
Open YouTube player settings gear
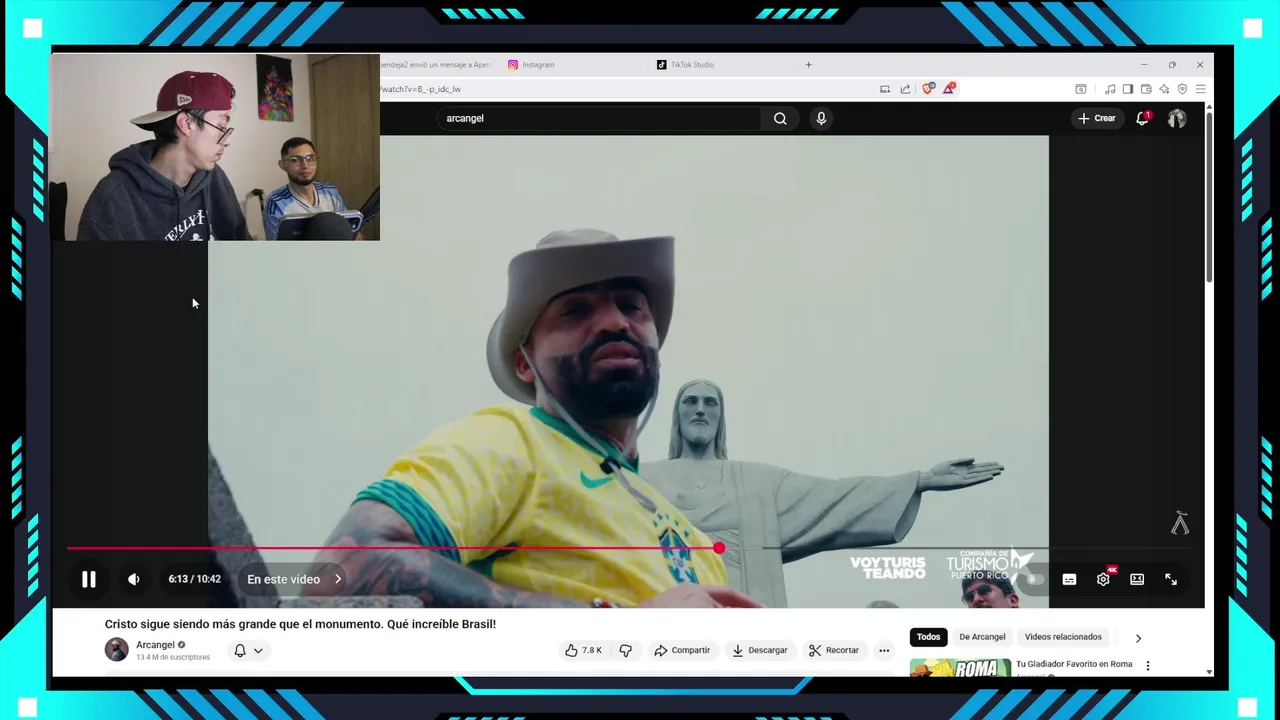[x=1103, y=579]
